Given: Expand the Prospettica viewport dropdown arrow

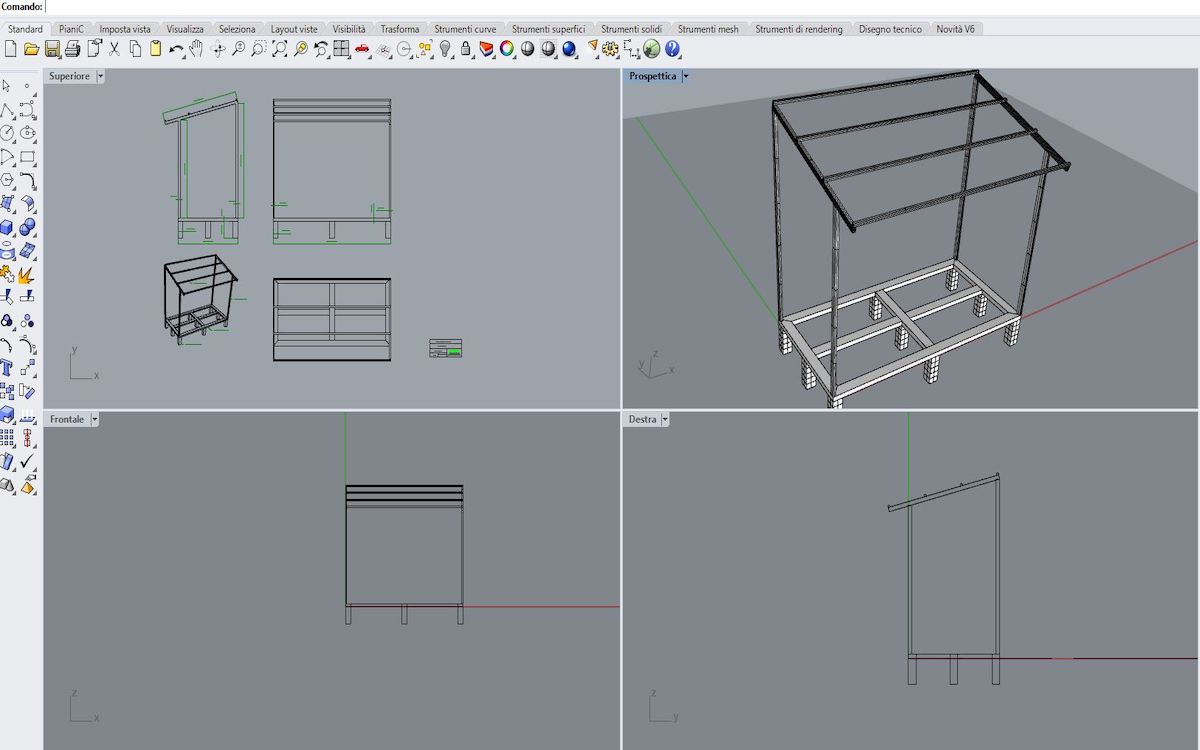Looking at the screenshot, I should [x=685, y=76].
